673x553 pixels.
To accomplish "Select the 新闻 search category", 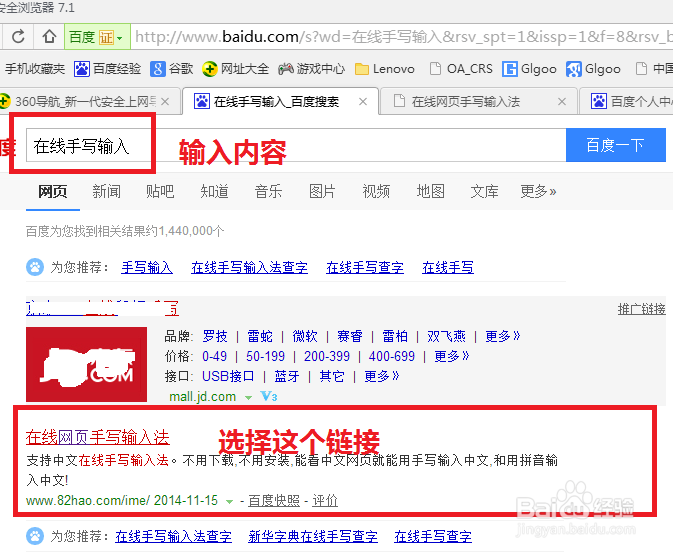I will point(106,191).
